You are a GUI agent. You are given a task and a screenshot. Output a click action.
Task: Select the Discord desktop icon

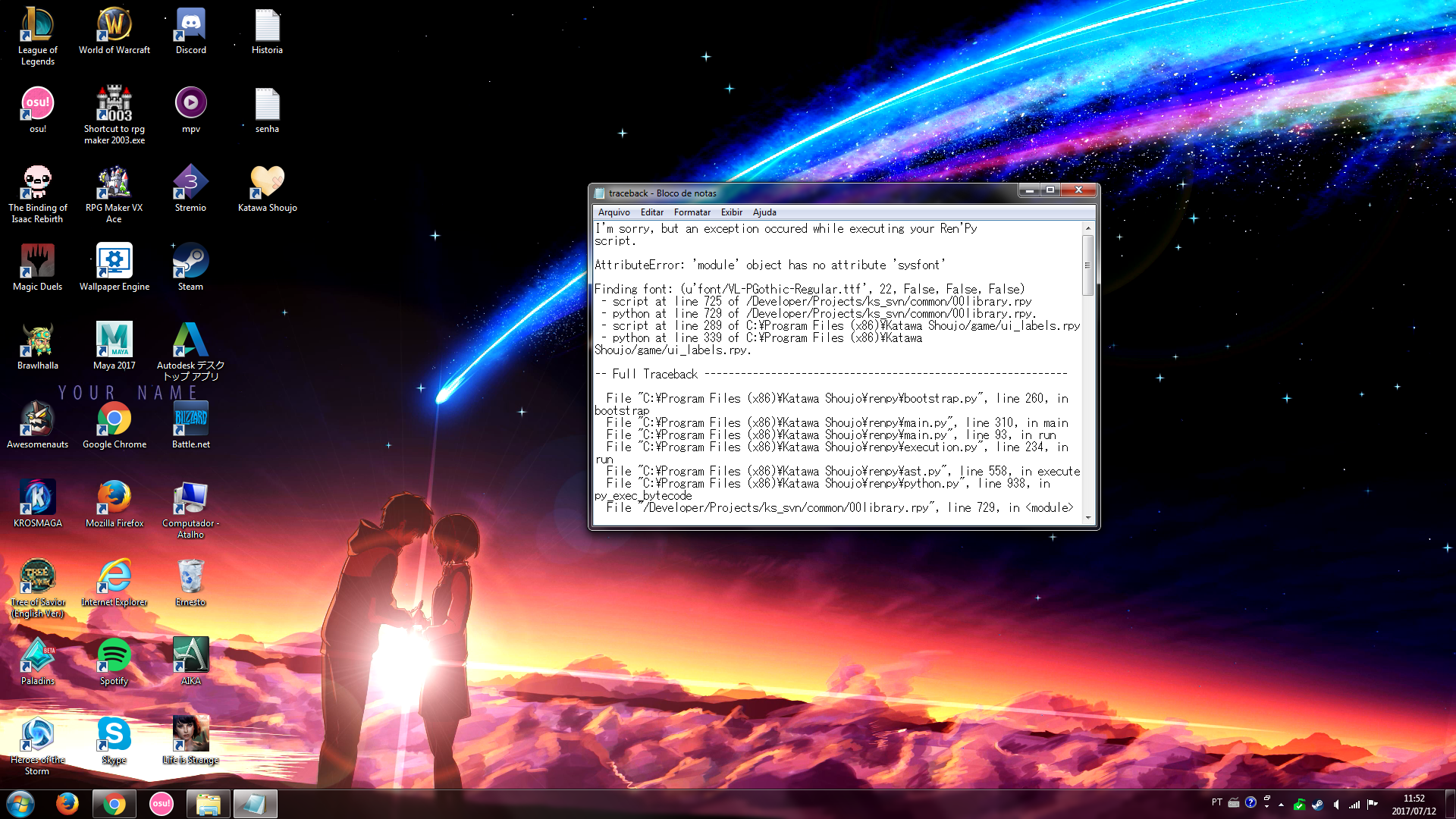point(190,31)
